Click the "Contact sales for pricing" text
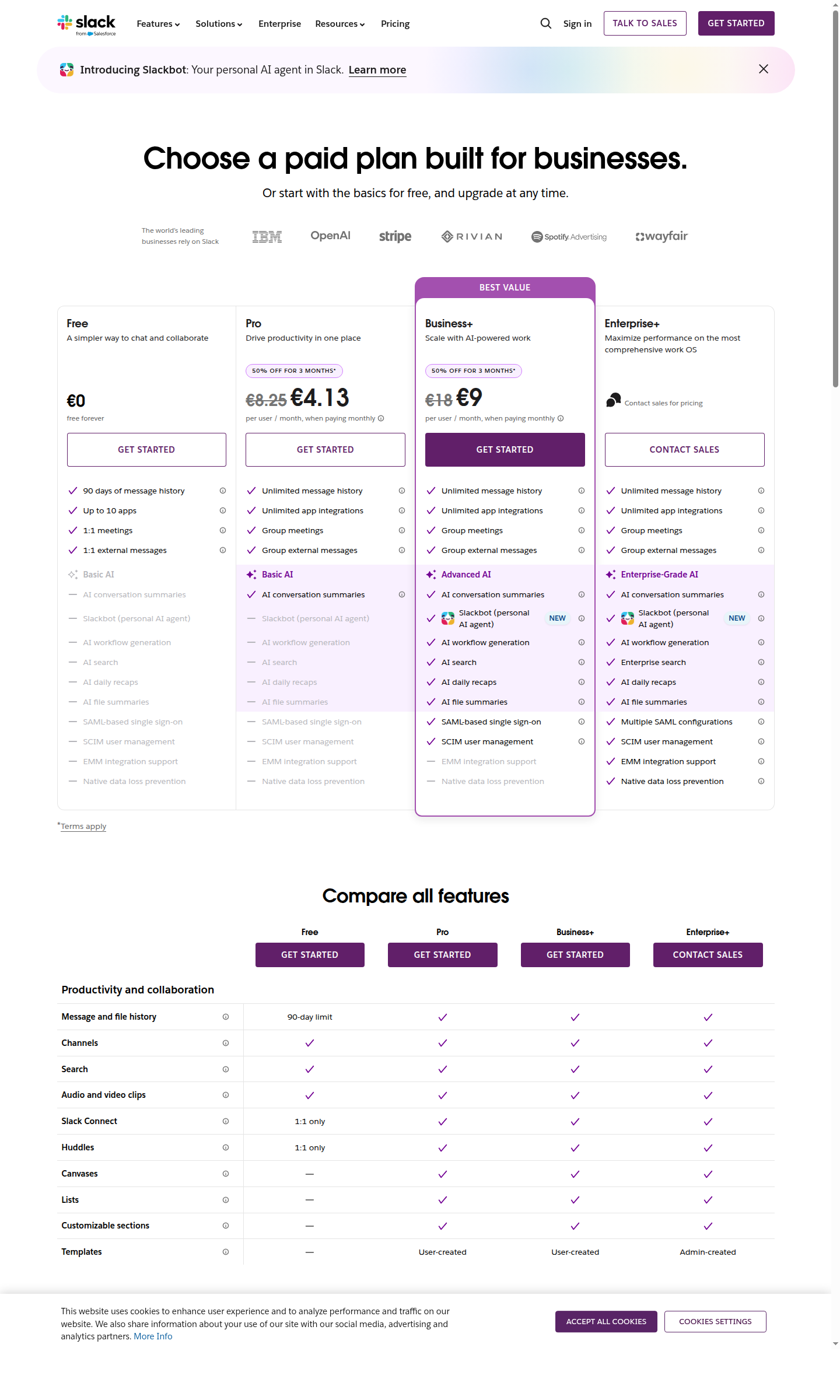 (x=664, y=403)
